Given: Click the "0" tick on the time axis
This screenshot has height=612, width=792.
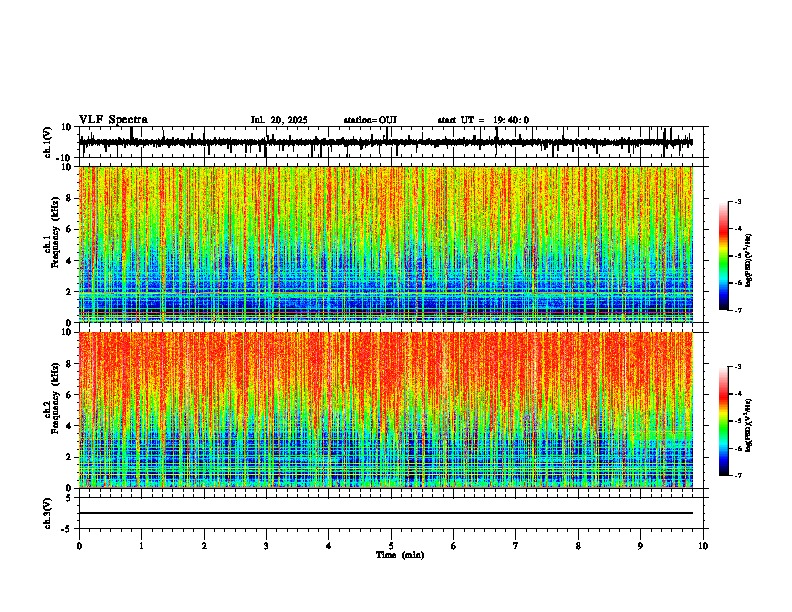Looking at the screenshot, I should [x=79, y=546].
